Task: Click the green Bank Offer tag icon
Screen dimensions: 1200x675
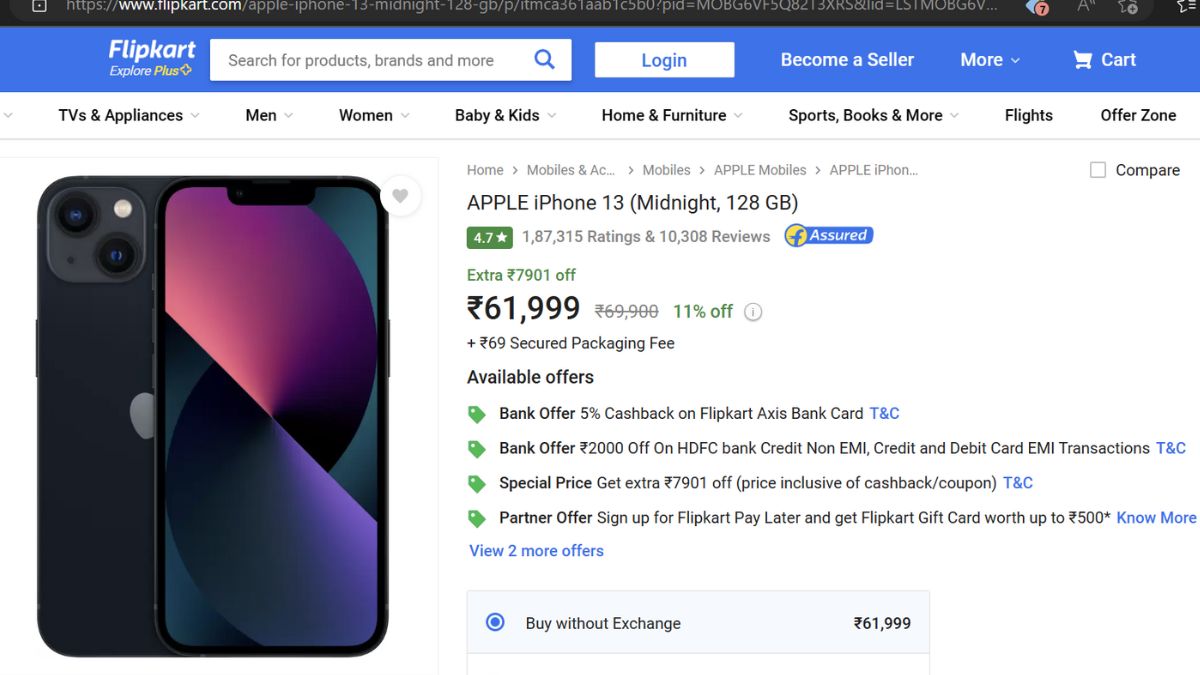Action: [477, 414]
